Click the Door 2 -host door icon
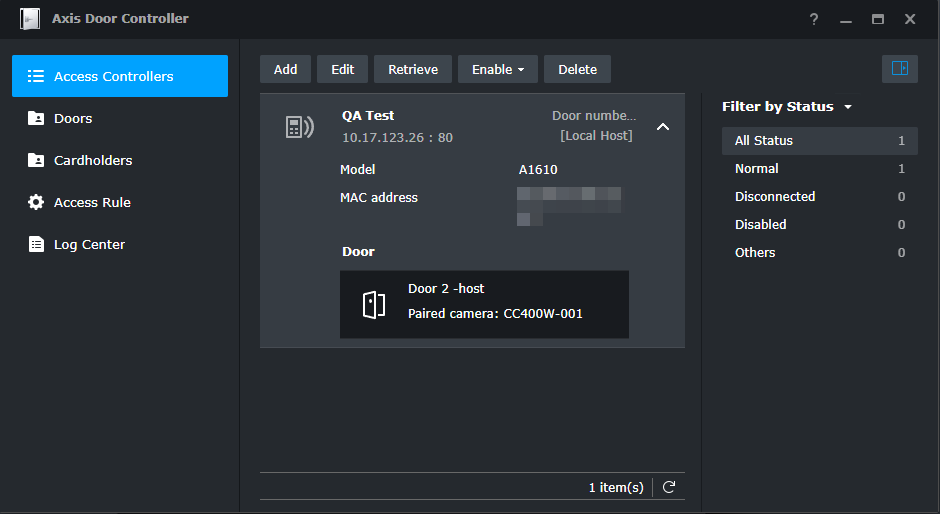Viewport: 940px width, 514px height. (x=373, y=305)
